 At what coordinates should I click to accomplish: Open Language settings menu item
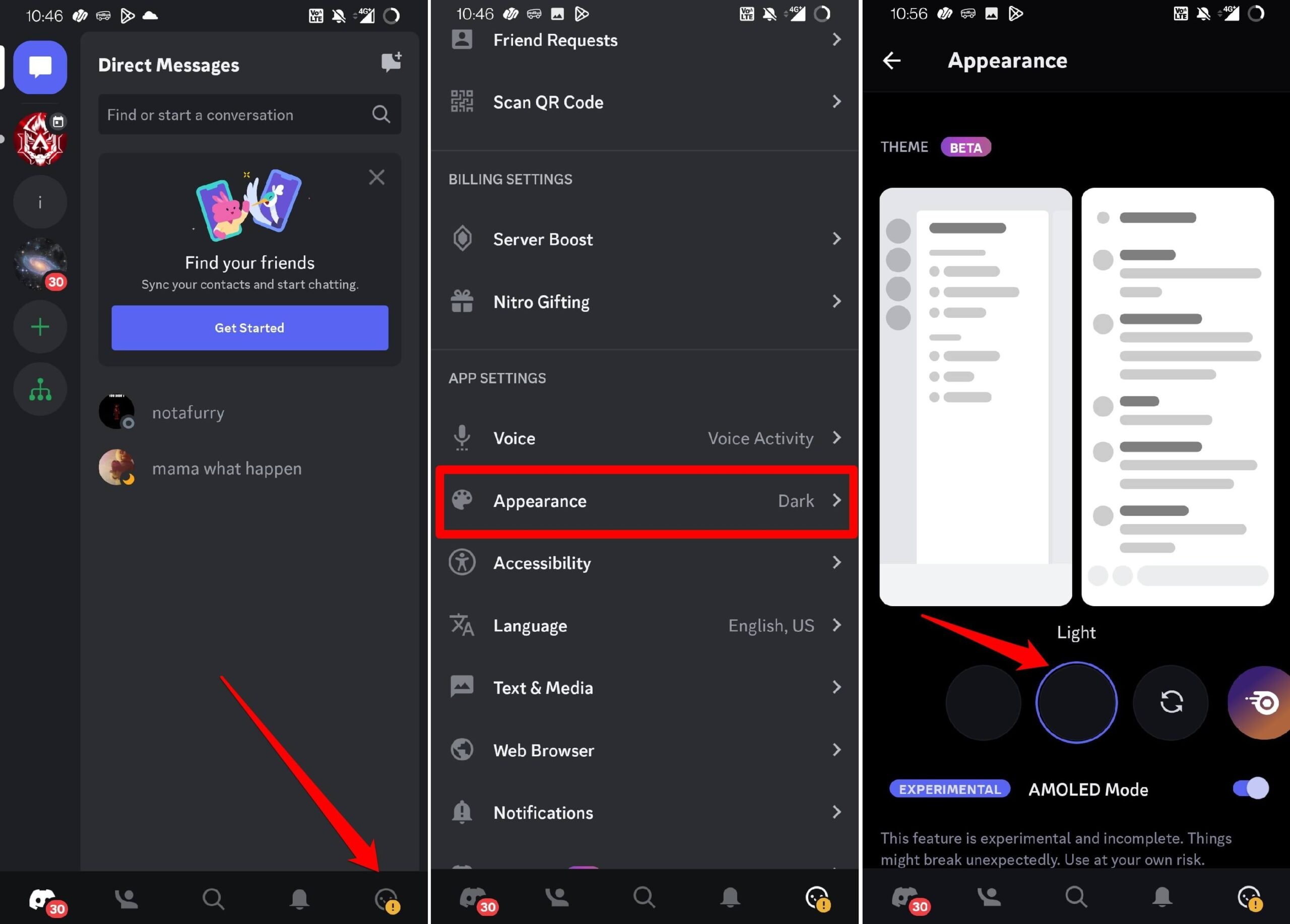(646, 625)
